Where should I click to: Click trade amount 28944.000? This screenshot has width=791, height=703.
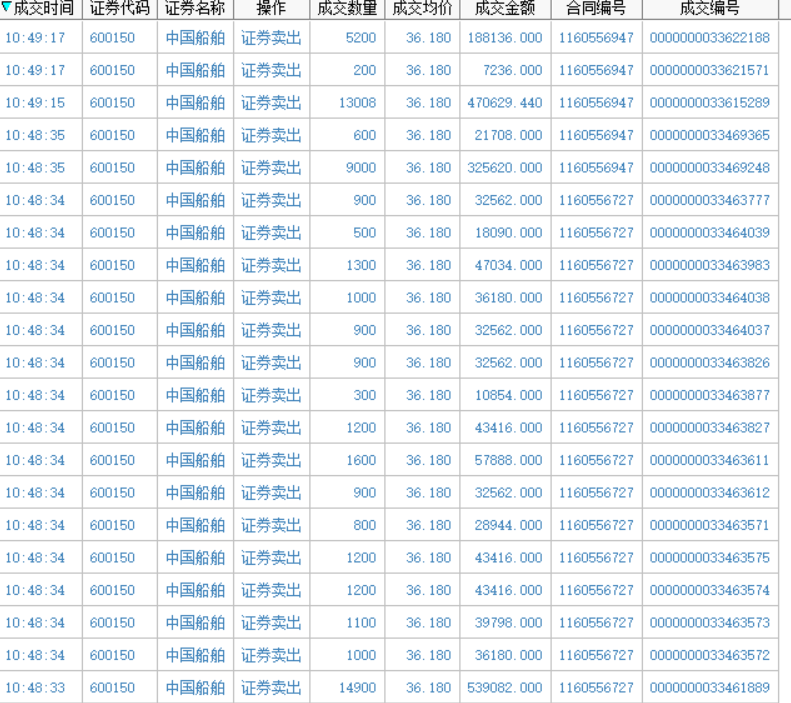pyautogui.click(x=508, y=525)
